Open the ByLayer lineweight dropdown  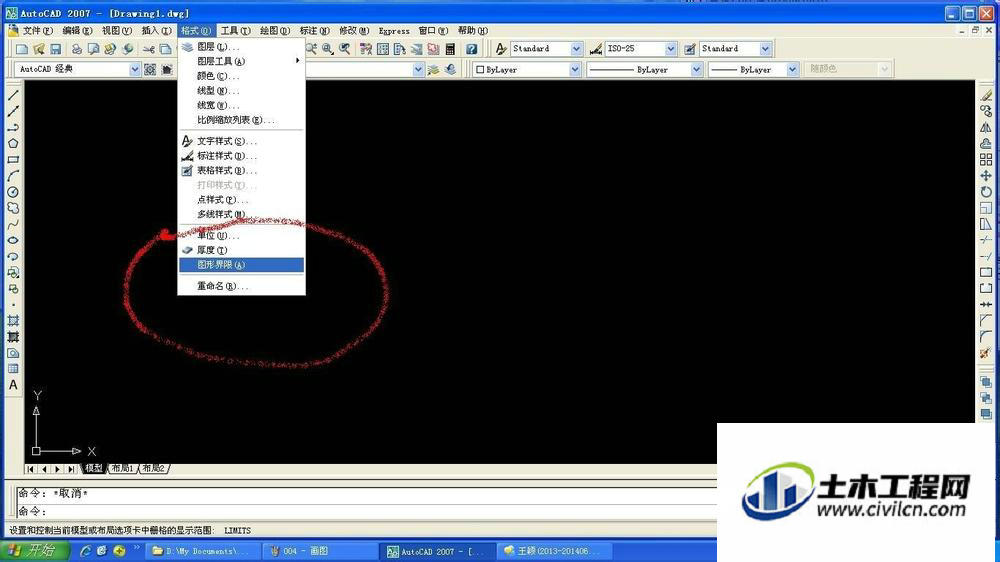coord(792,70)
